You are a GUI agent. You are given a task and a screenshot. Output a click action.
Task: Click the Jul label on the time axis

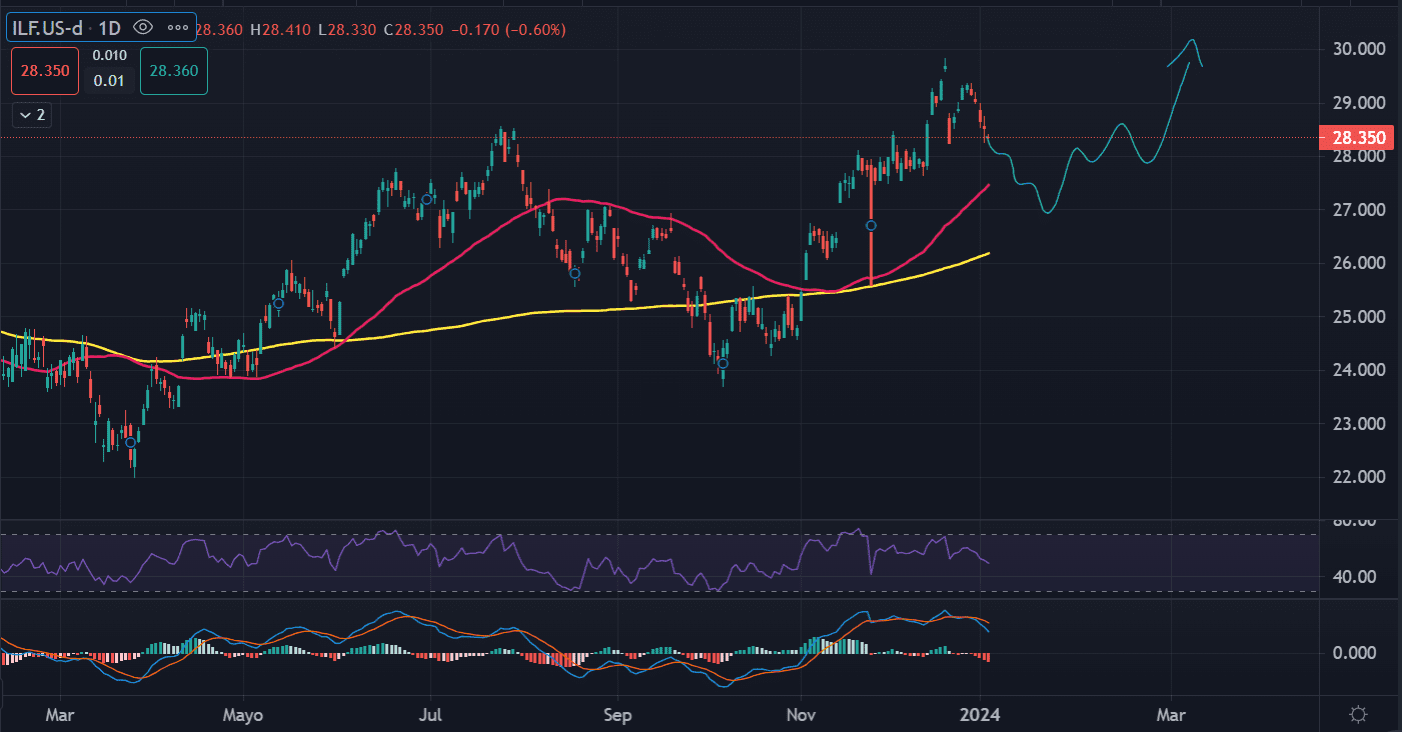click(431, 716)
